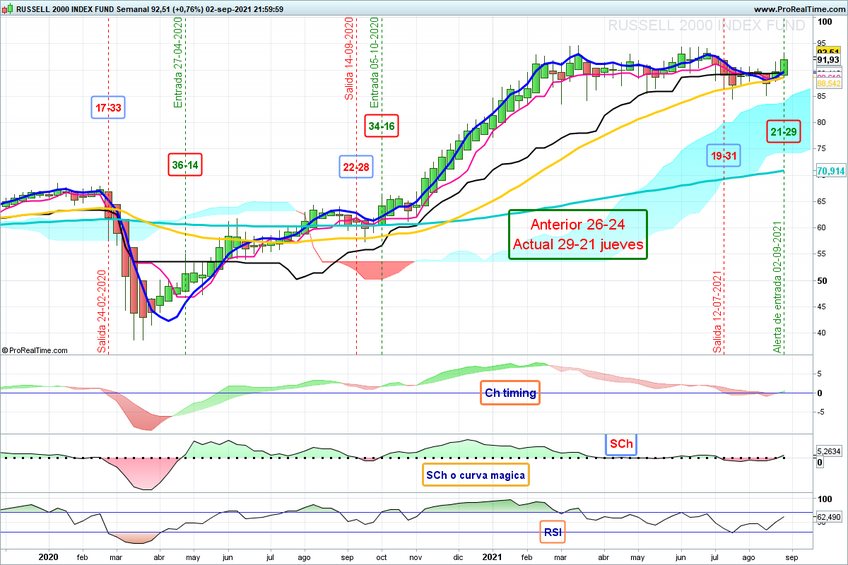Click the red 'SCh' label box

pyautogui.click(x=621, y=444)
